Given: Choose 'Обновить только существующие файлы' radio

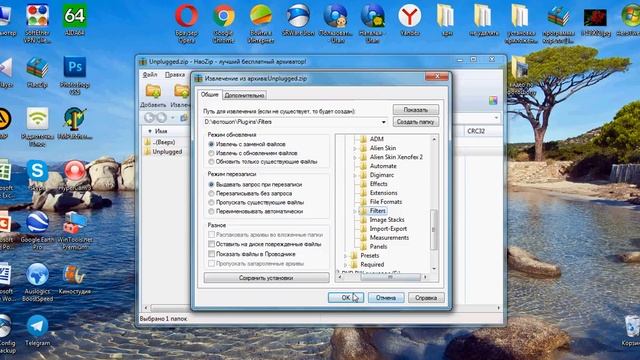Looking at the screenshot, I should (x=211, y=162).
